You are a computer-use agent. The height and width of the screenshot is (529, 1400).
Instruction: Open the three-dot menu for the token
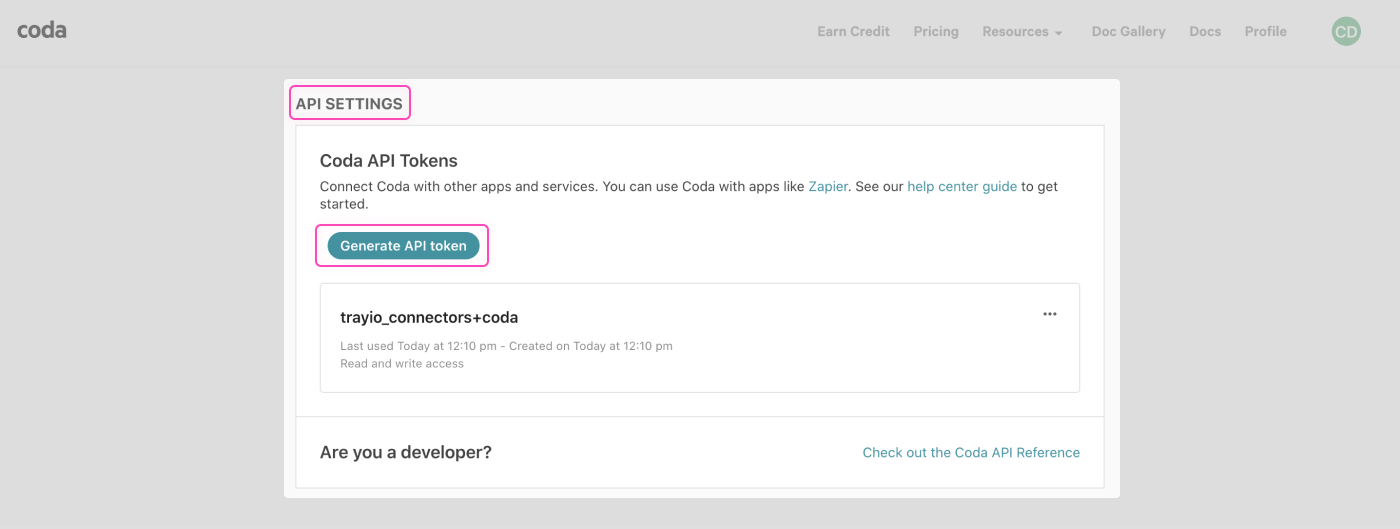pyautogui.click(x=1049, y=314)
